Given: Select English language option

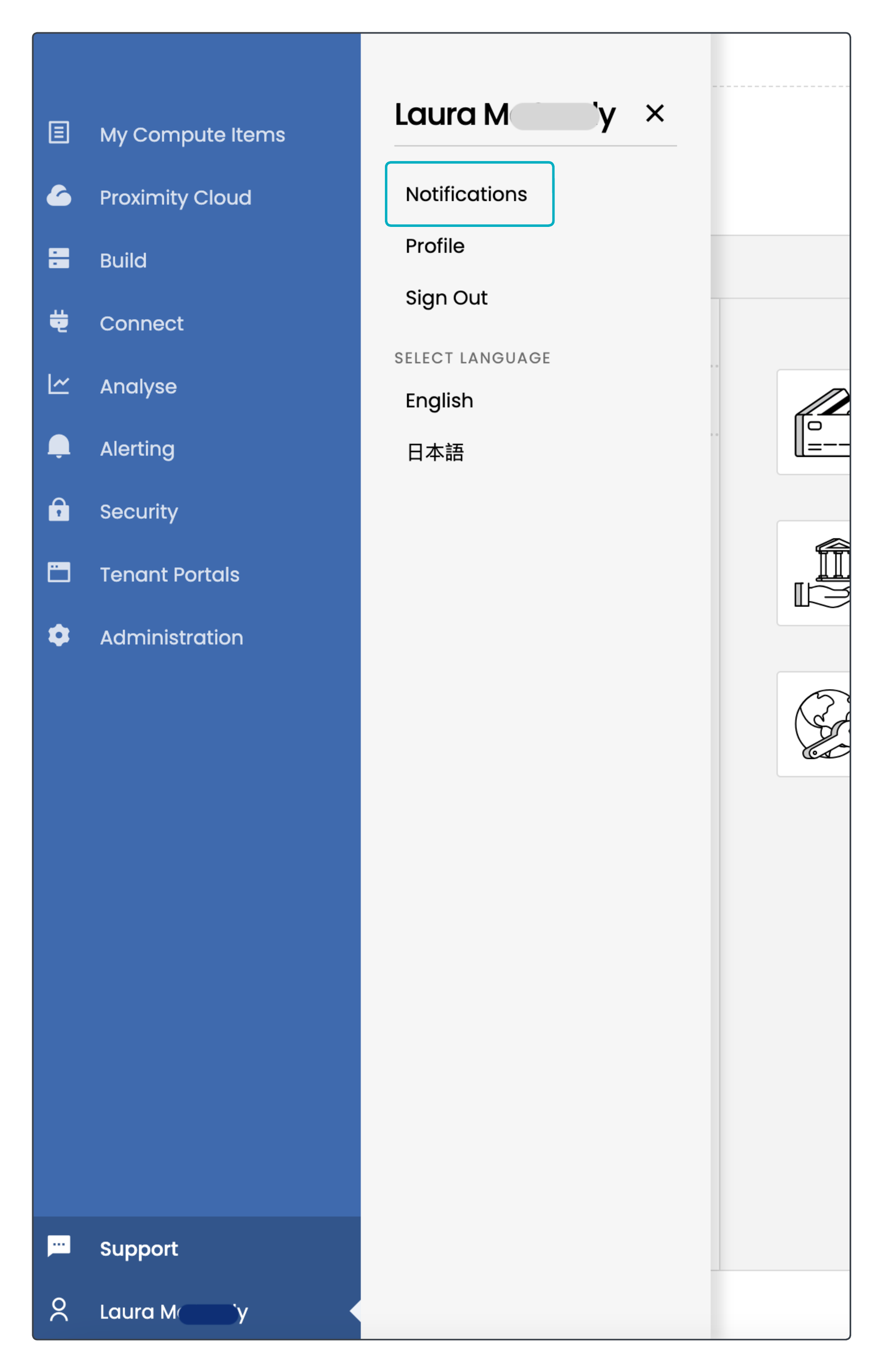Looking at the screenshot, I should click(x=440, y=401).
